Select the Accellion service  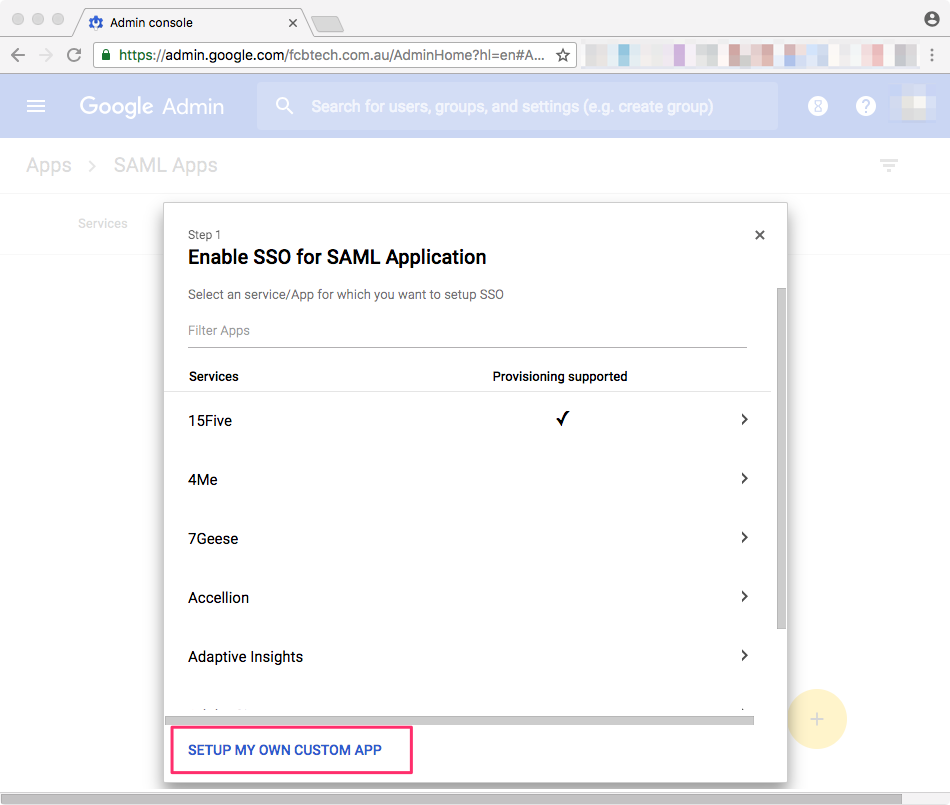tap(218, 598)
